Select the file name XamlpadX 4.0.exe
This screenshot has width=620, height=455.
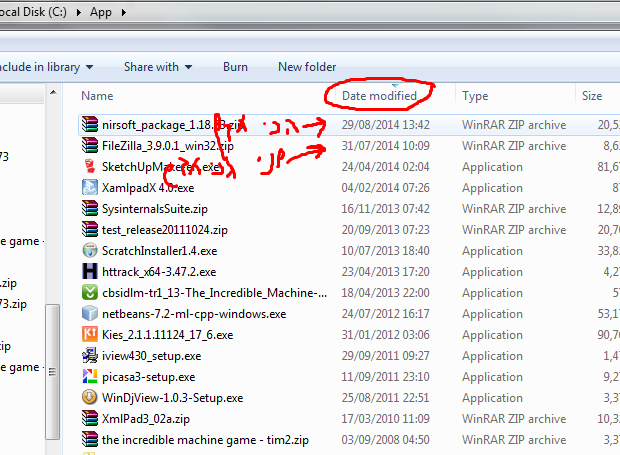point(148,188)
